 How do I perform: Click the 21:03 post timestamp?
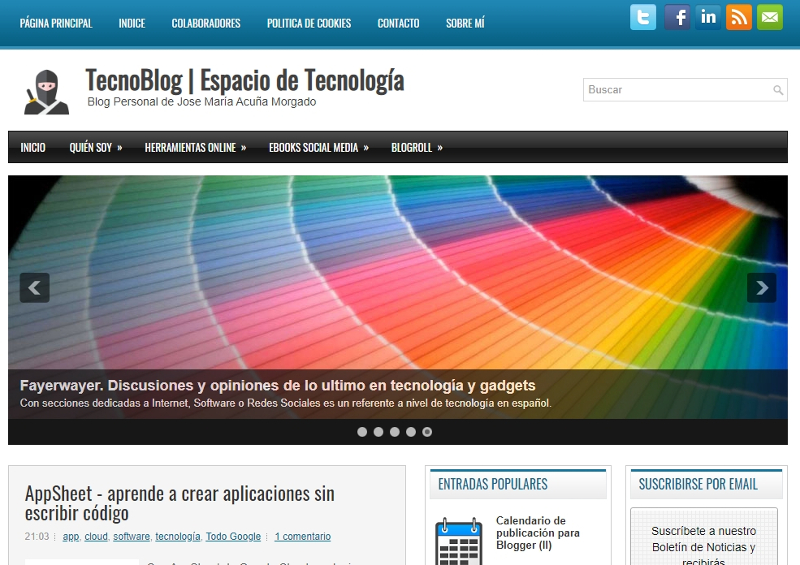[x=37, y=536]
